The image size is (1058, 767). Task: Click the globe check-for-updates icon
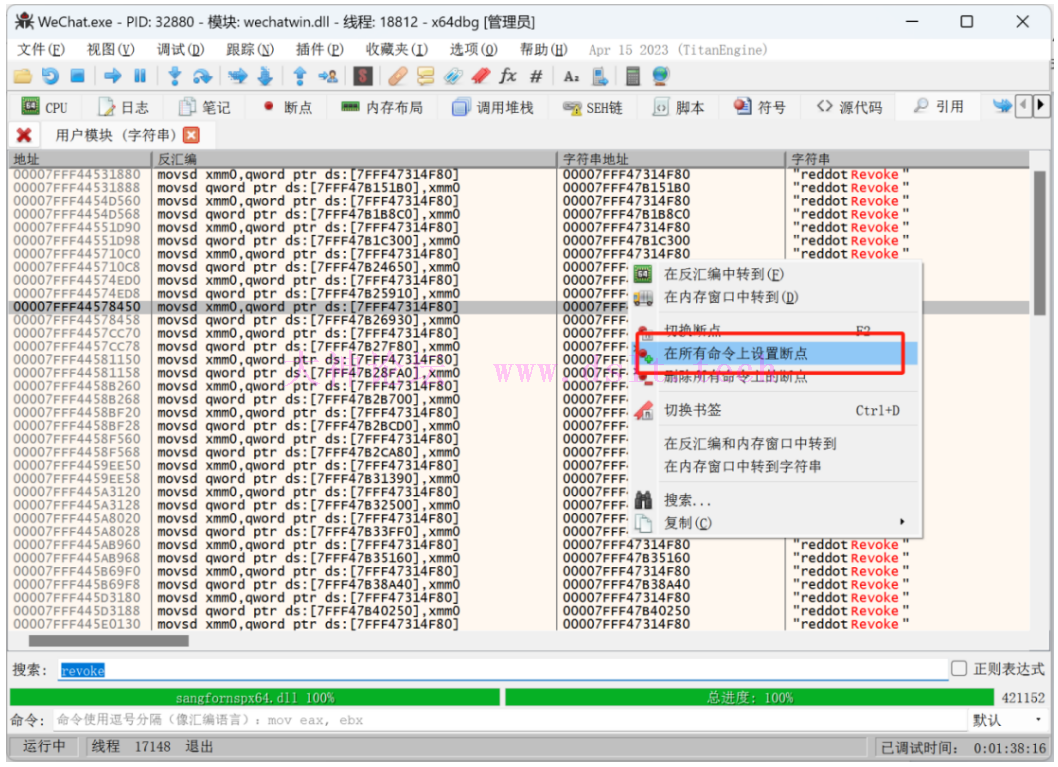[x=661, y=76]
